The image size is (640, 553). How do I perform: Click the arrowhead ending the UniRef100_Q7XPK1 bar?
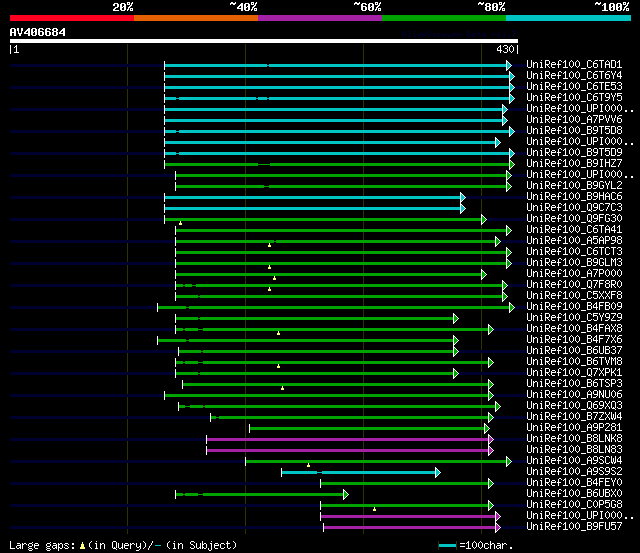coord(456,373)
